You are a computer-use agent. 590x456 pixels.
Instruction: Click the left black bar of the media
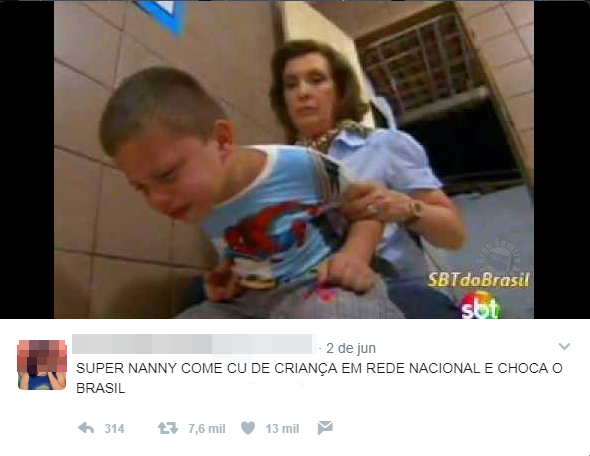point(27,160)
